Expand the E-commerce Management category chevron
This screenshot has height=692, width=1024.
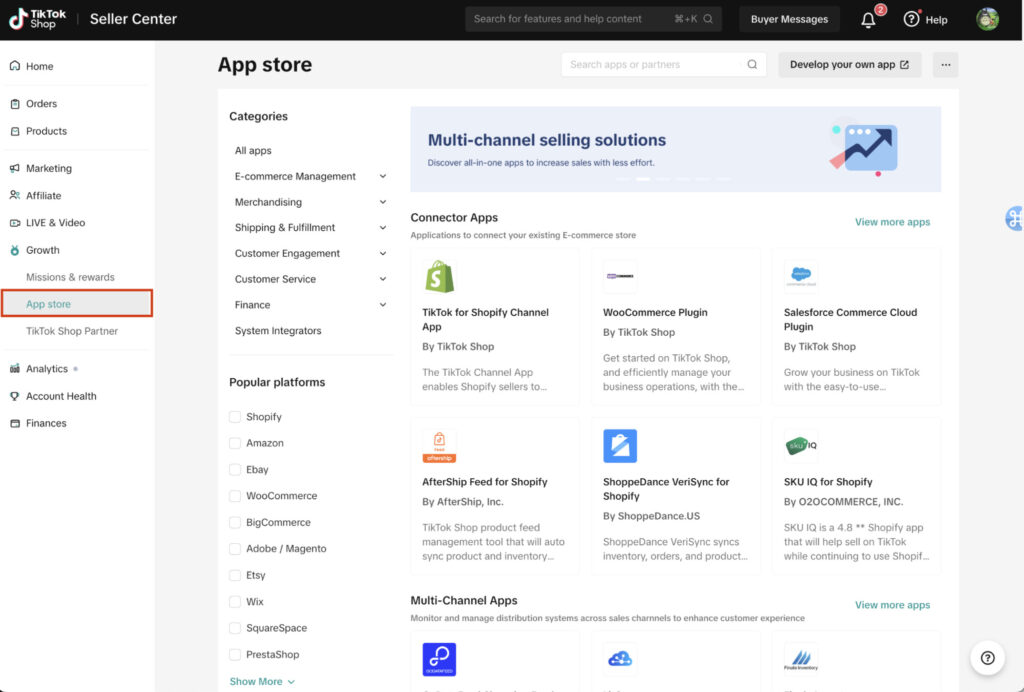coord(383,176)
